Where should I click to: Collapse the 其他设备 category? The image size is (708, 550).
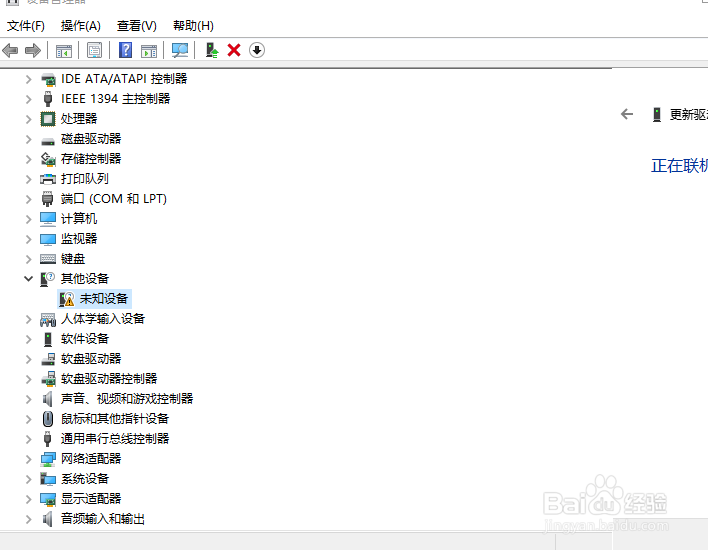click(28, 279)
